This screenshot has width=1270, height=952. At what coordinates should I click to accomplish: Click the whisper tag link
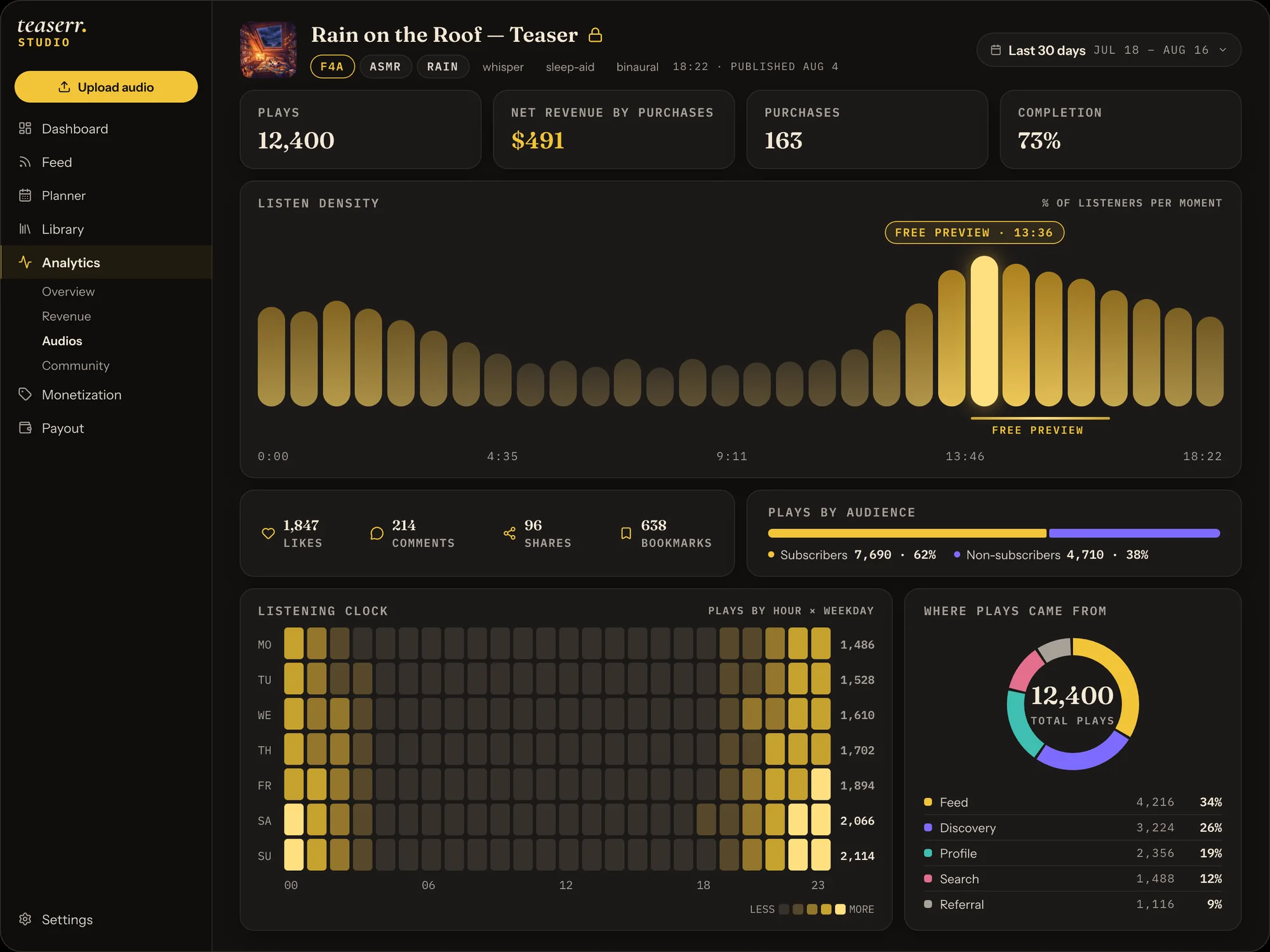[503, 67]
